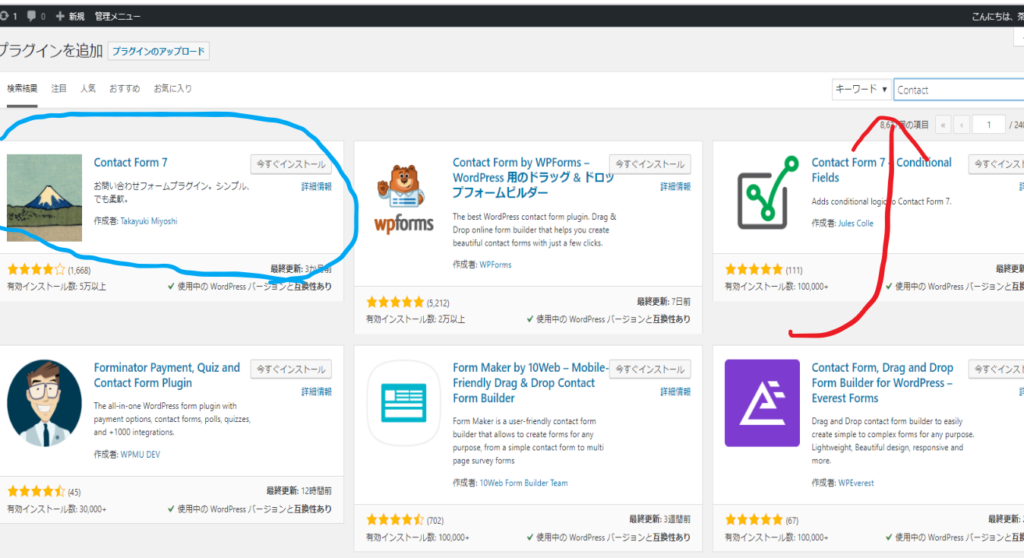
Task: Switch to the 検索結果 tab
Action: pos(22,88)
